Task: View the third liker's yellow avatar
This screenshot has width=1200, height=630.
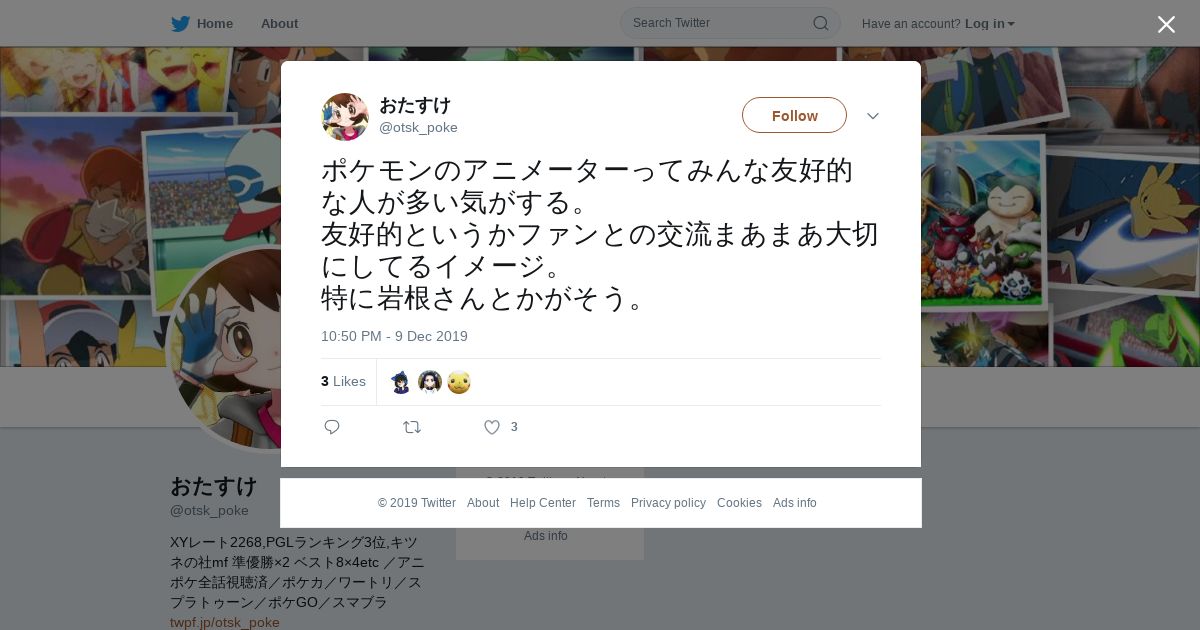Action: [459, 382]
